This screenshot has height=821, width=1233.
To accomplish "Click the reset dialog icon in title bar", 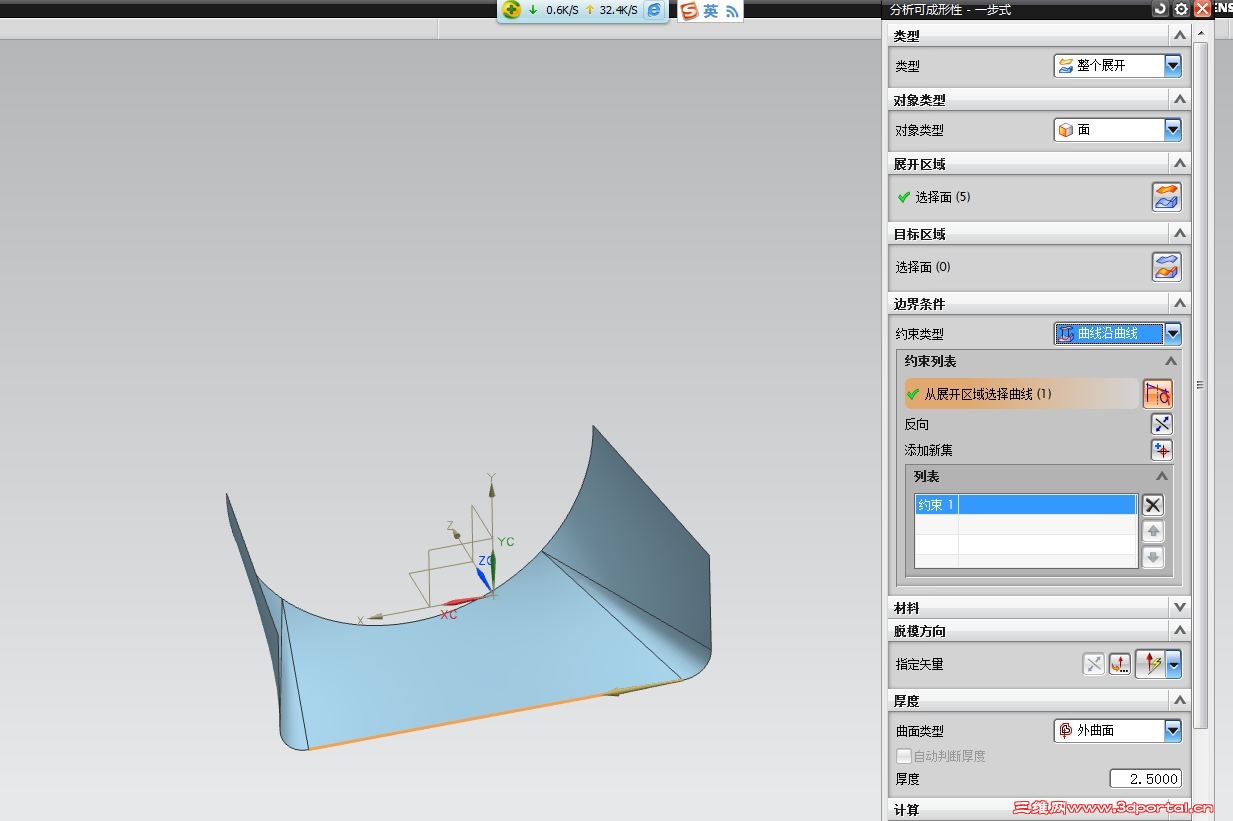I will 1160,9.
